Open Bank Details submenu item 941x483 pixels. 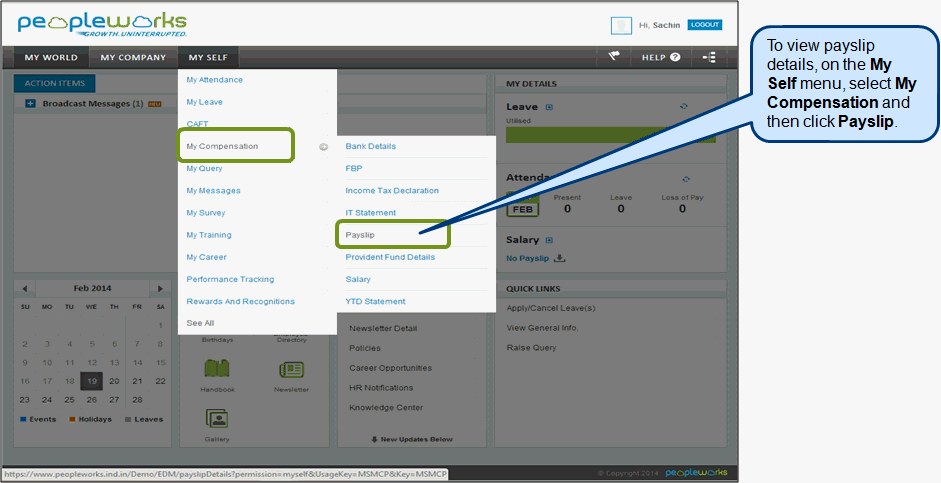tap(371, 146)
